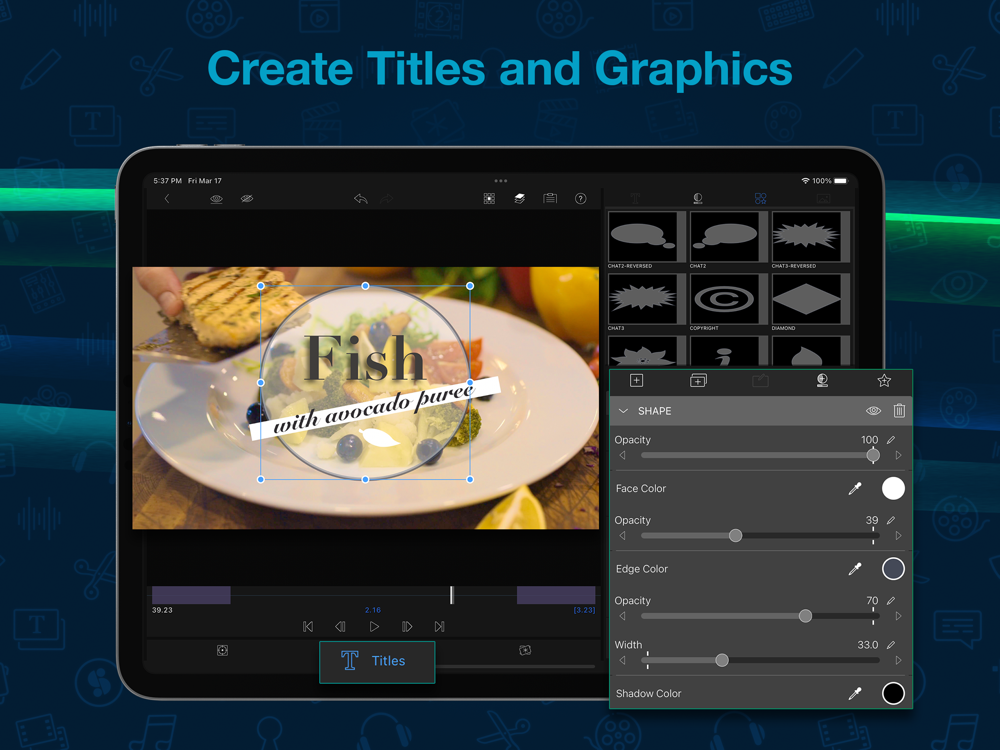Decrease Face Color opacity with left arrow
The width and height of the screenshot is (1000, 750).
click(622, 536)
